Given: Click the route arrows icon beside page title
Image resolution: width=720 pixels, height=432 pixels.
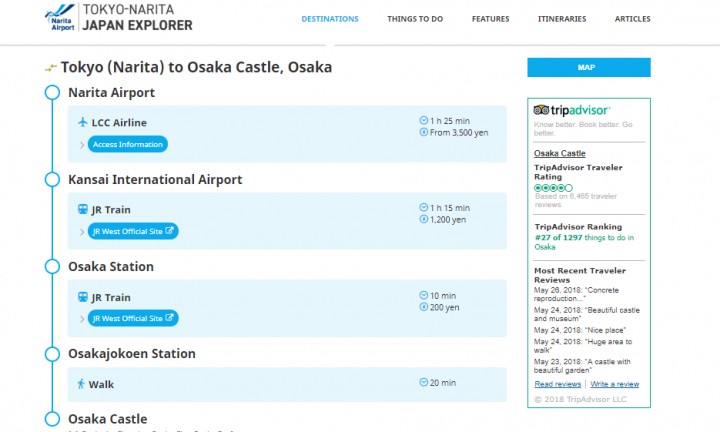Looking at the screenshot, I should [51, 68].
